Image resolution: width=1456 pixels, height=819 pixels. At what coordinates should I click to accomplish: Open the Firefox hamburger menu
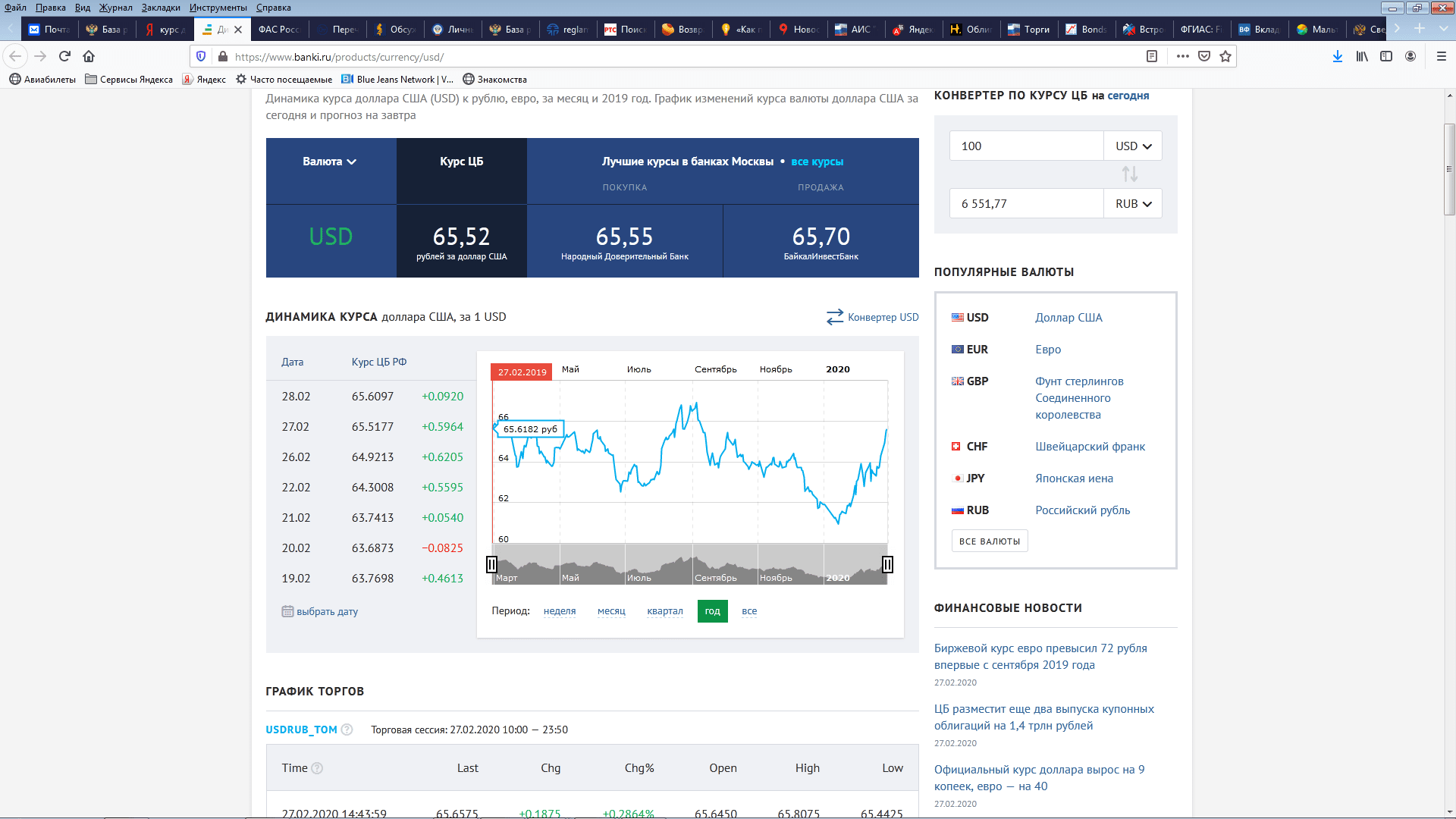tap(1442, 56)
